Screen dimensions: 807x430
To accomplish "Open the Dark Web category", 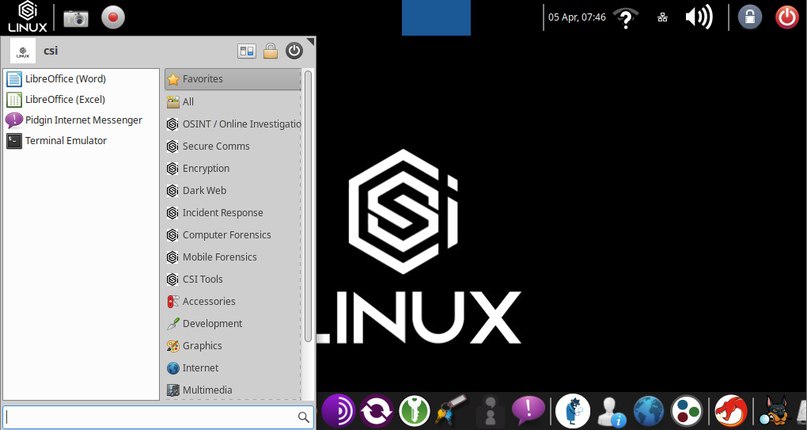I will (233, 191).
